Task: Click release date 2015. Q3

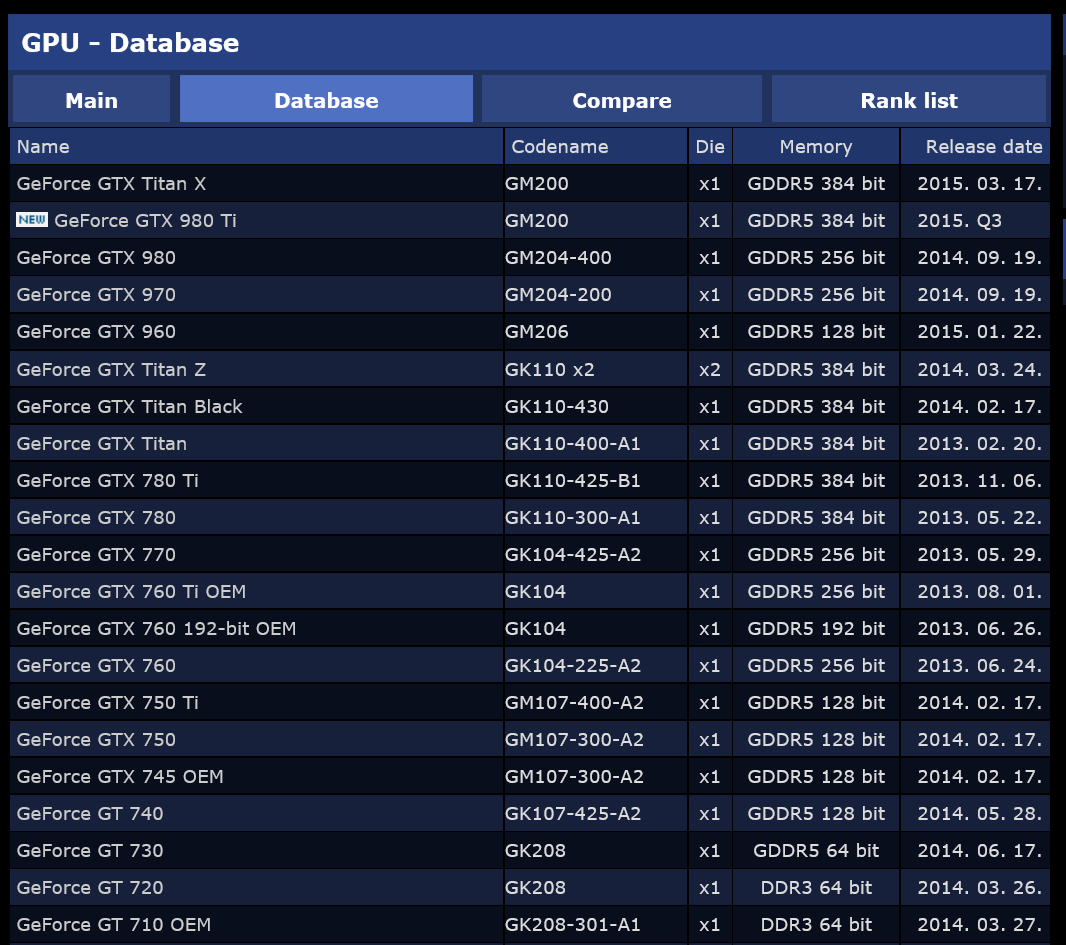Action: 959,221
